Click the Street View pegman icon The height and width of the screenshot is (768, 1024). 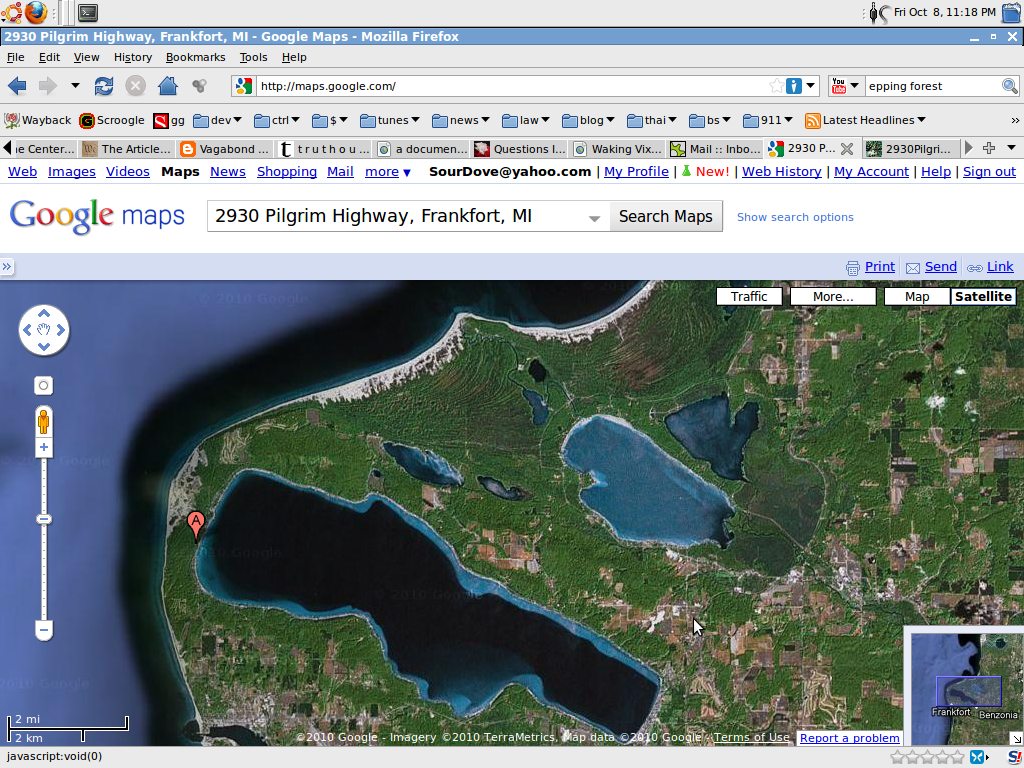[44, 420]
